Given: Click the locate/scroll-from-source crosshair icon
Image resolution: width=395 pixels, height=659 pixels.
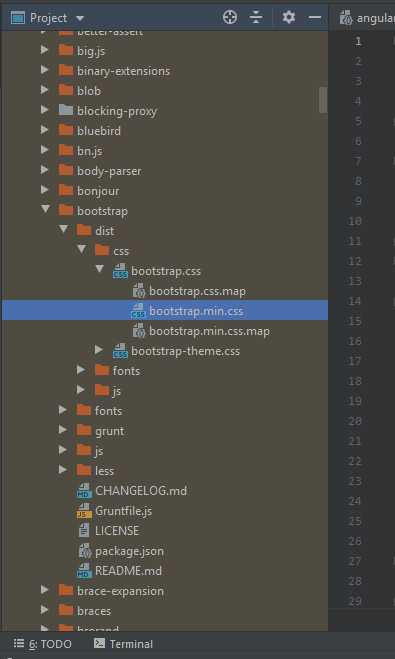Looking at the screenshot, I should pyautogui.click(x=230, y=18).
